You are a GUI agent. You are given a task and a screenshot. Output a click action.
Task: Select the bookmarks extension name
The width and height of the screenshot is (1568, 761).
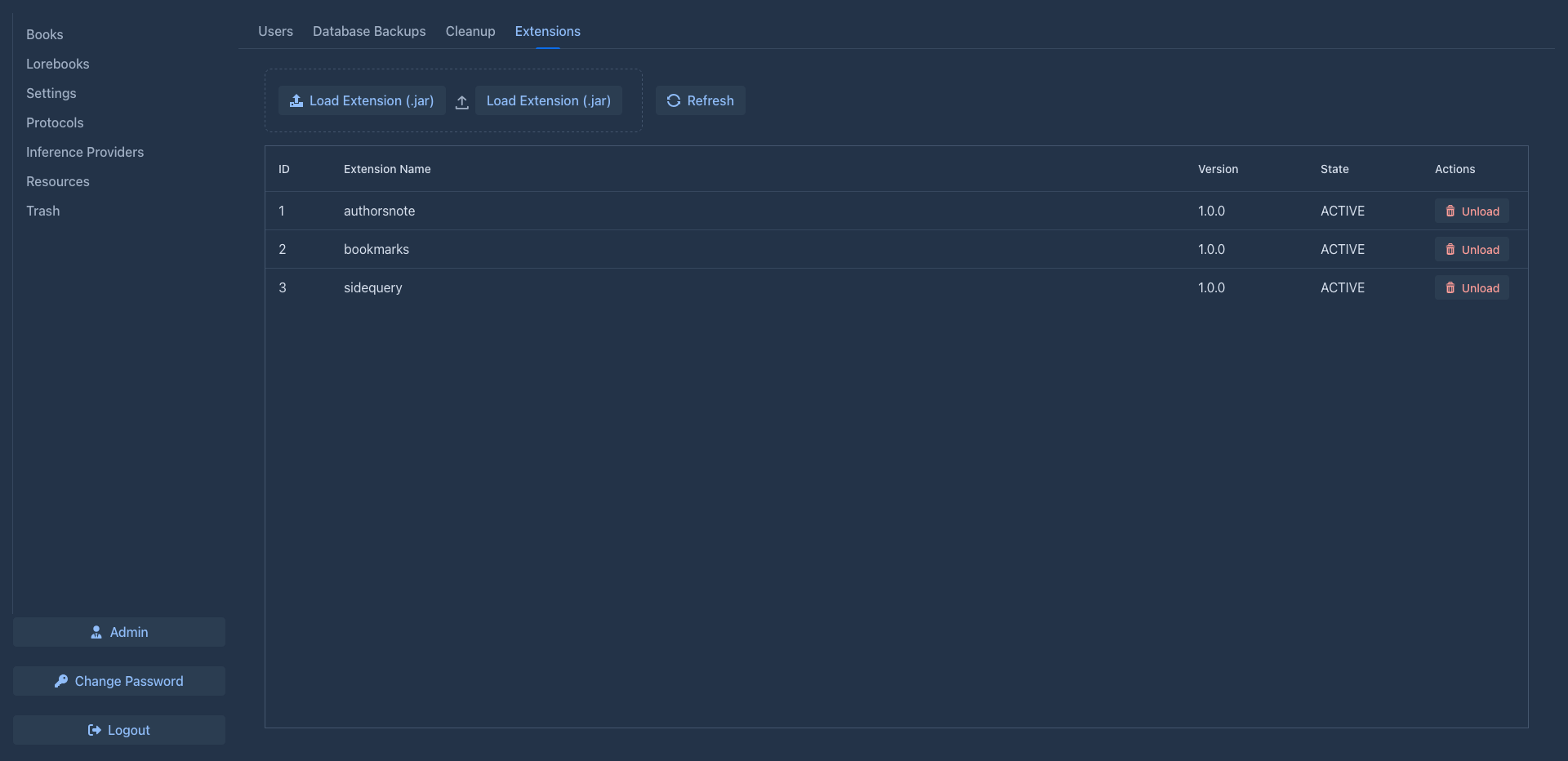click(376, 249)
